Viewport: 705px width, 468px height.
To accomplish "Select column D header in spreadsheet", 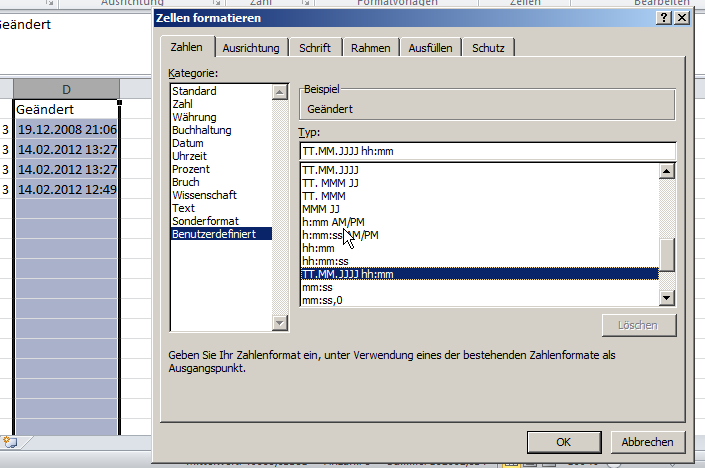I will 67,89.
